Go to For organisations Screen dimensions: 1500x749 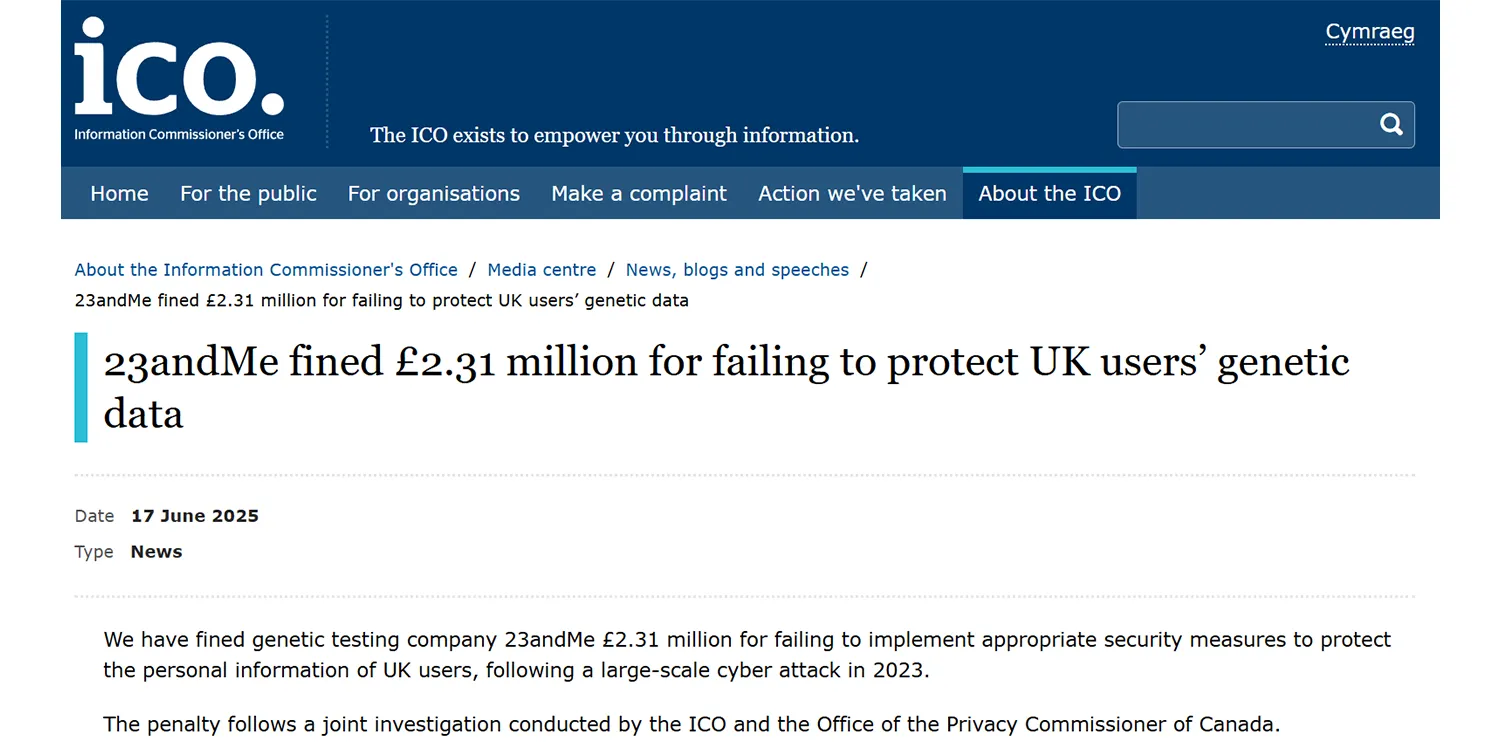point(434,194)
